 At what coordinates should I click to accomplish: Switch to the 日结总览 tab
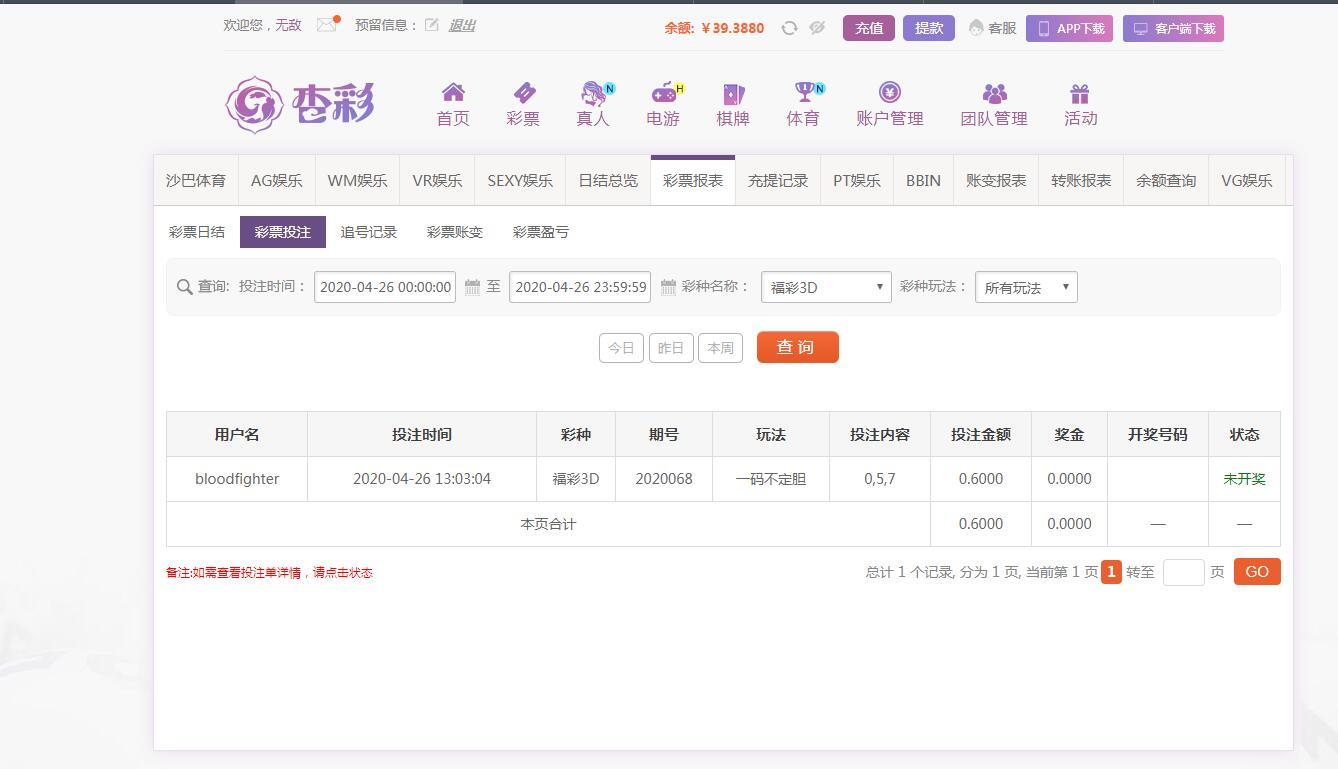(608, 181)
